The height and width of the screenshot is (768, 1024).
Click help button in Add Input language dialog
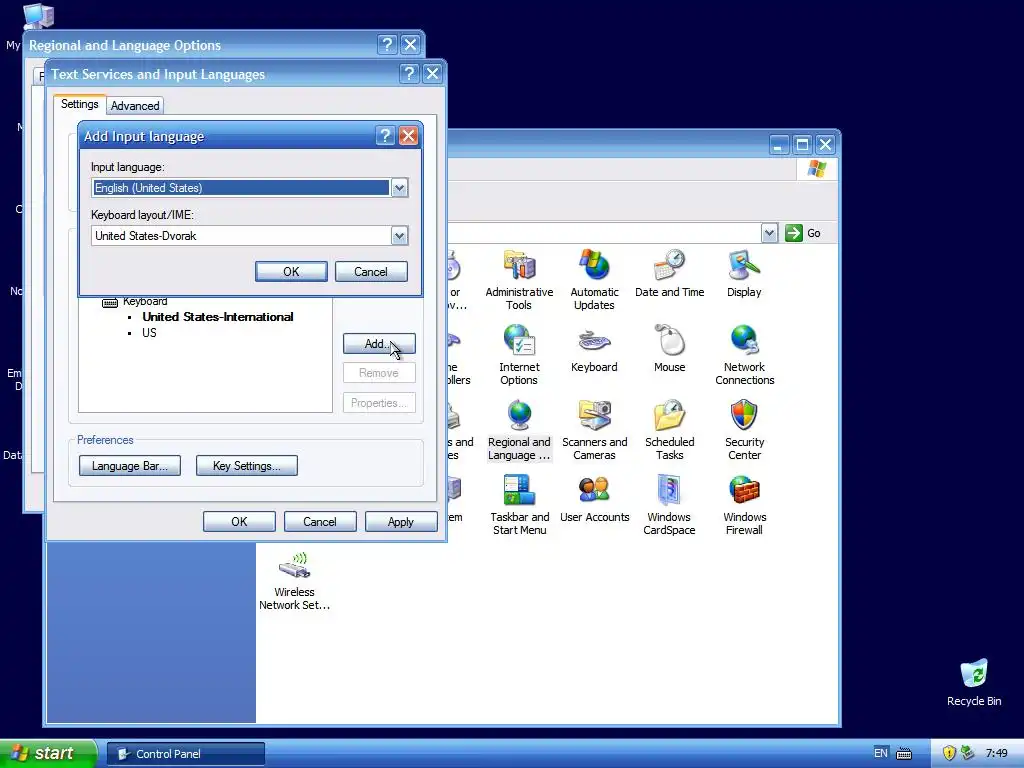(385, 136)
